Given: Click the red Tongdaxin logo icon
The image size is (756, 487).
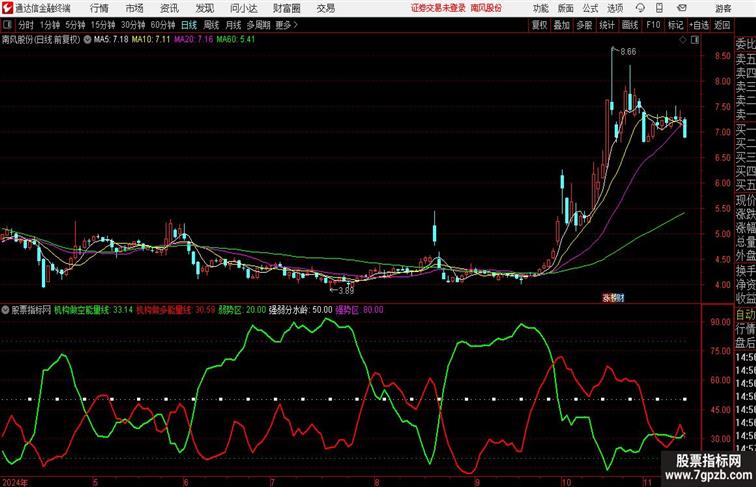Looking at the screenshot, I should (7, 8).
